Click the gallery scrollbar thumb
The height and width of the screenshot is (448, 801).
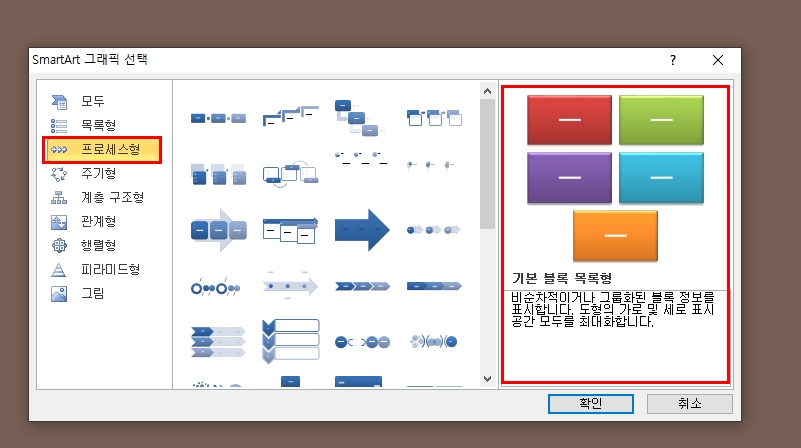487,164
